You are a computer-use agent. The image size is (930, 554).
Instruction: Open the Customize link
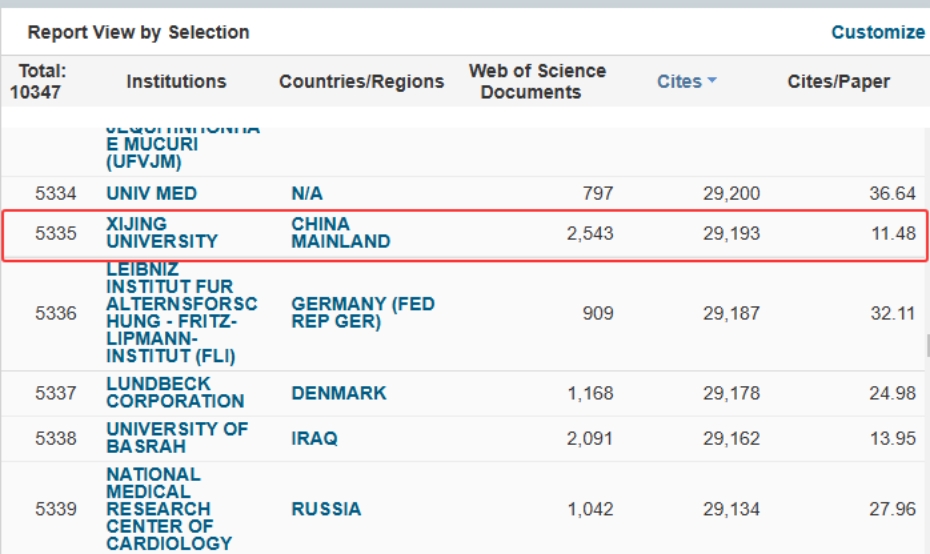point(877,32)
